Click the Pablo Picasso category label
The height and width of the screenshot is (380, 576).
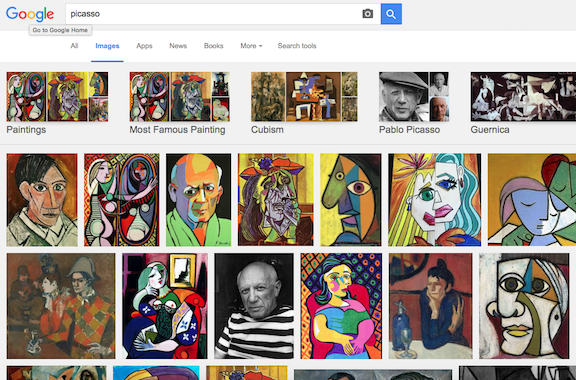[x=410, y=130]
